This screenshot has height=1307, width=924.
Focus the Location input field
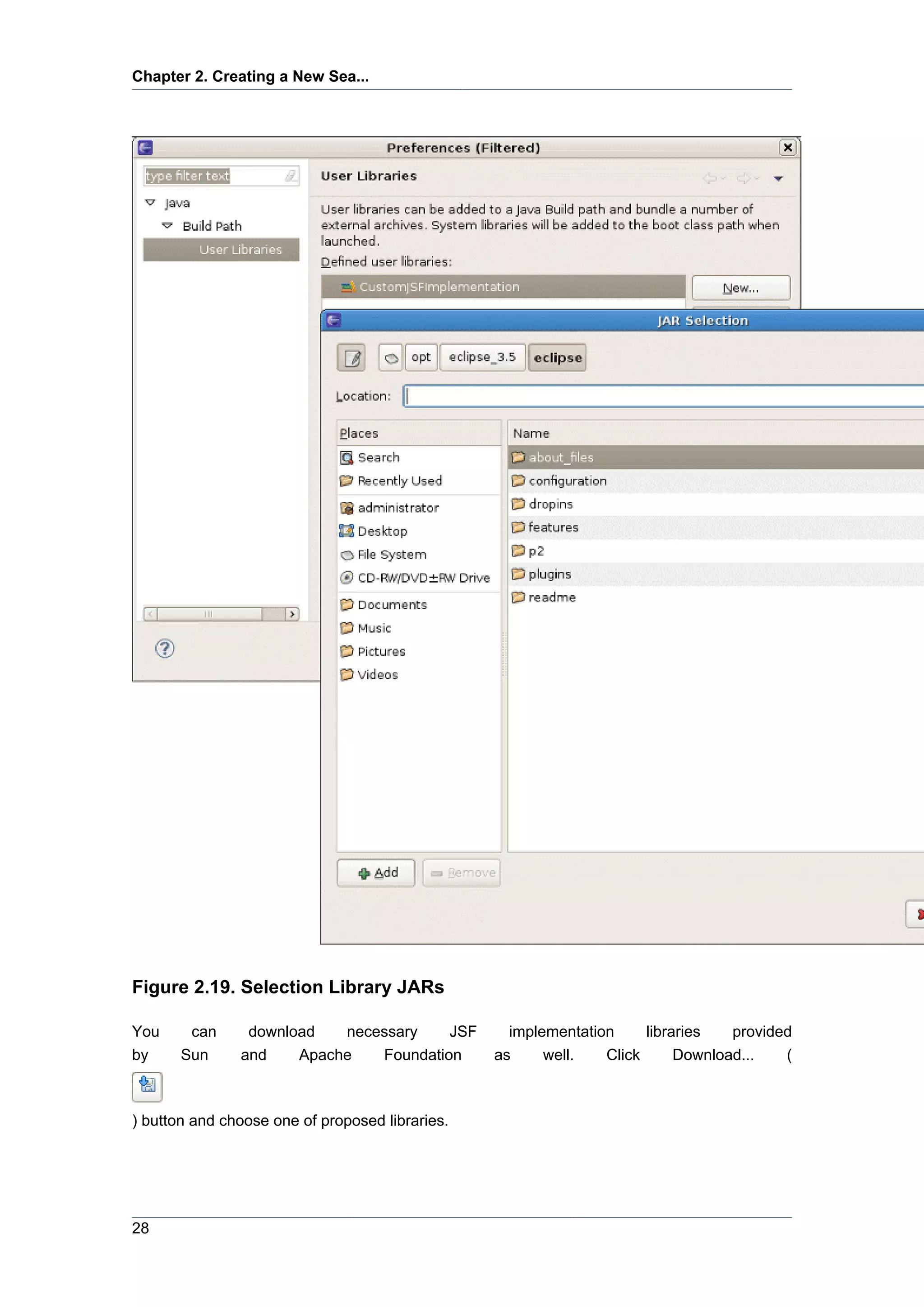pyautogui.click(x=663, y=396)
